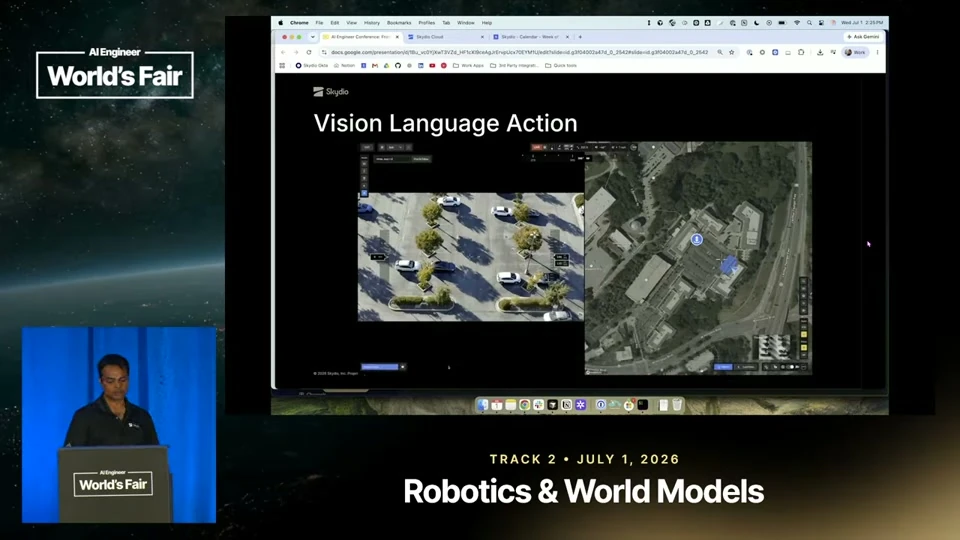The height and width of the screenshot is (540, 960).
Task: Click the zoom magnifier in the address bar
Action: [720, 52]
